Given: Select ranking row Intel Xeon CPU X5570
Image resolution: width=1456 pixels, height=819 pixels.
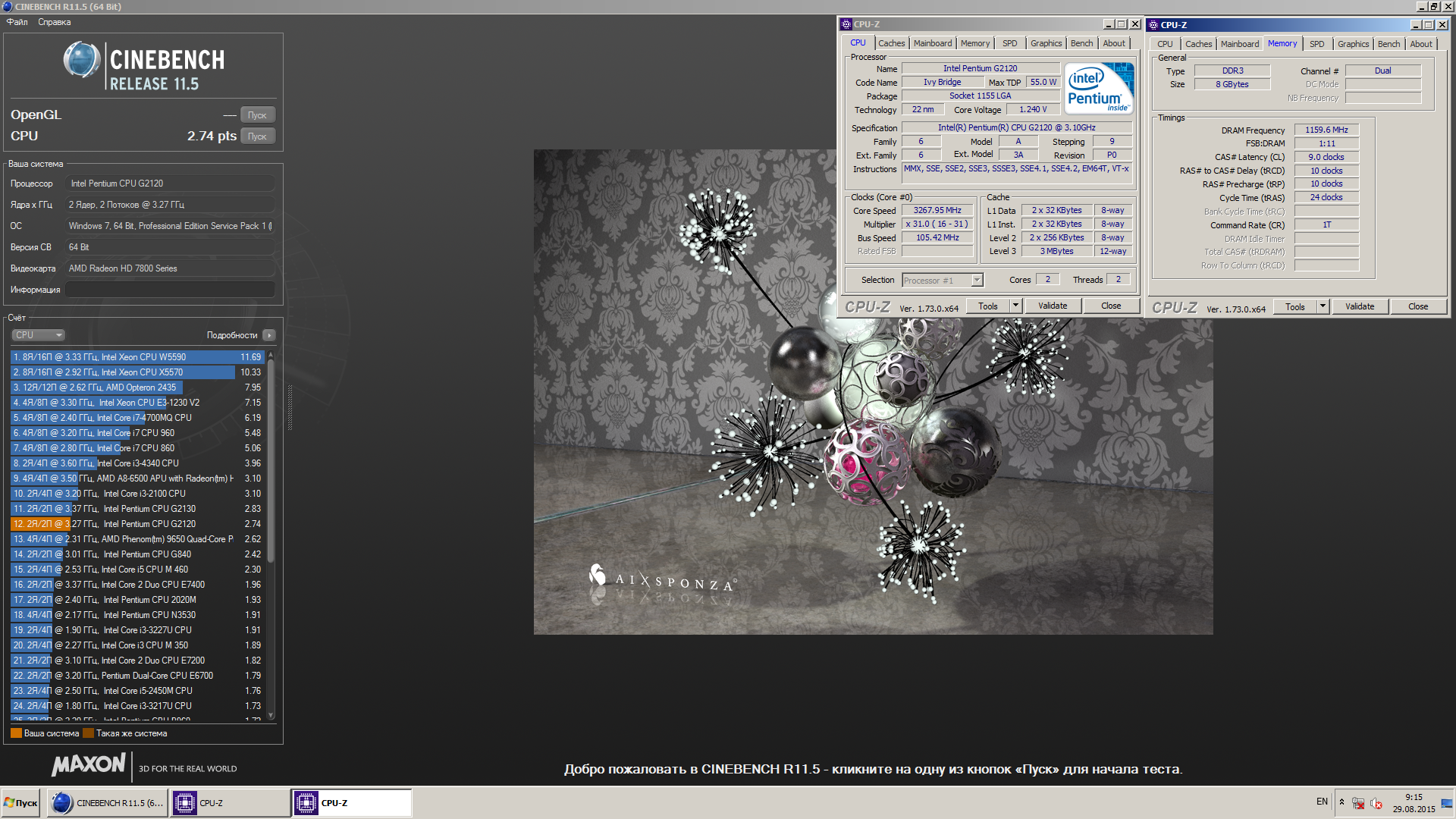Looking at the screenshot, I should 137,372.
